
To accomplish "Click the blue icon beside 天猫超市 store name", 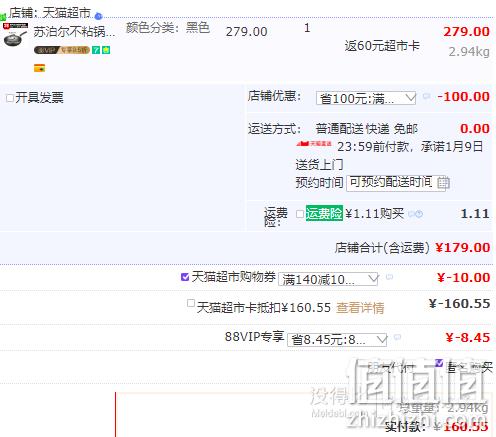I will coord(99,16).
